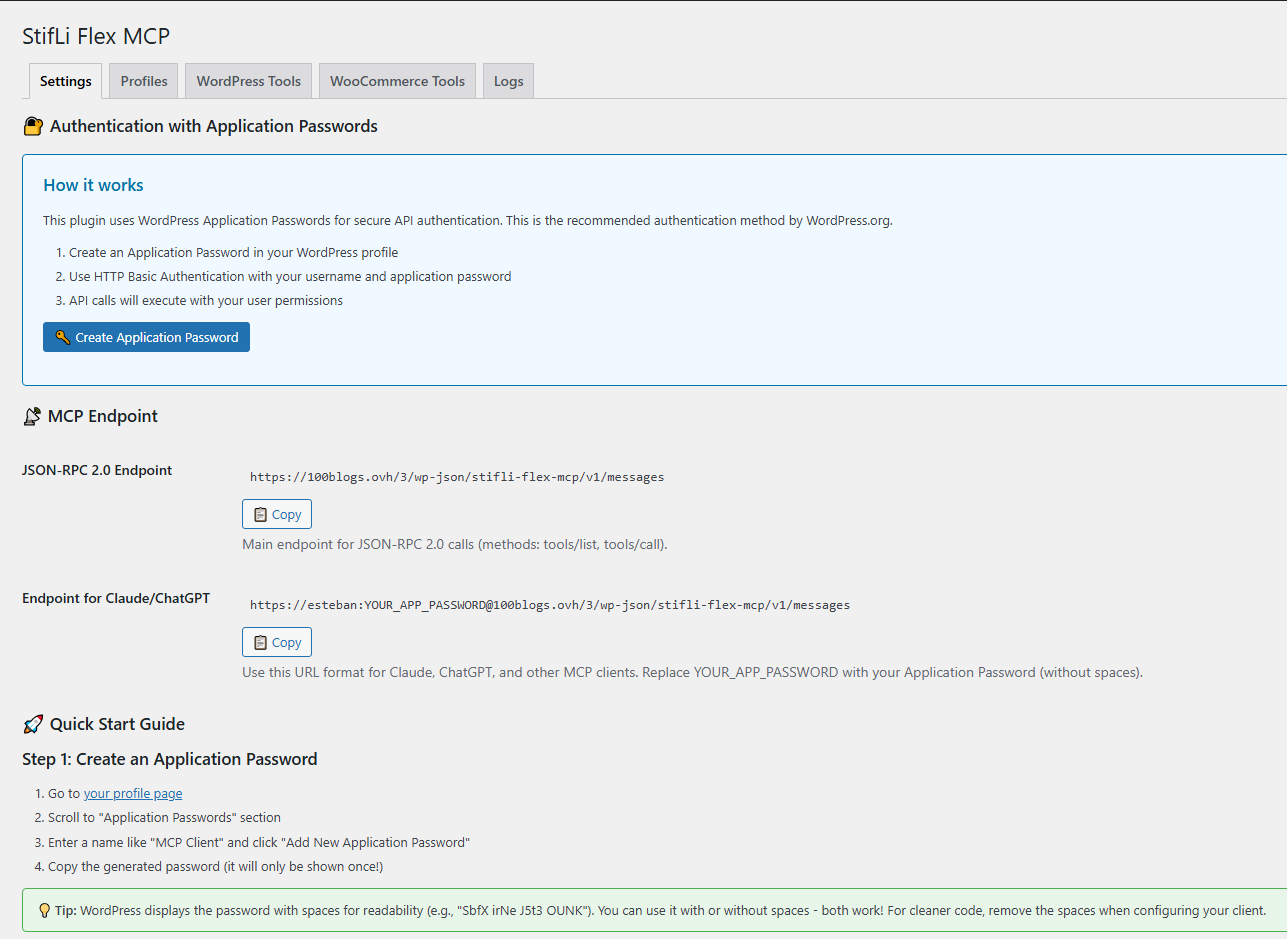Click the 'Use this URL format for Claude' description

tap(692, 673)
